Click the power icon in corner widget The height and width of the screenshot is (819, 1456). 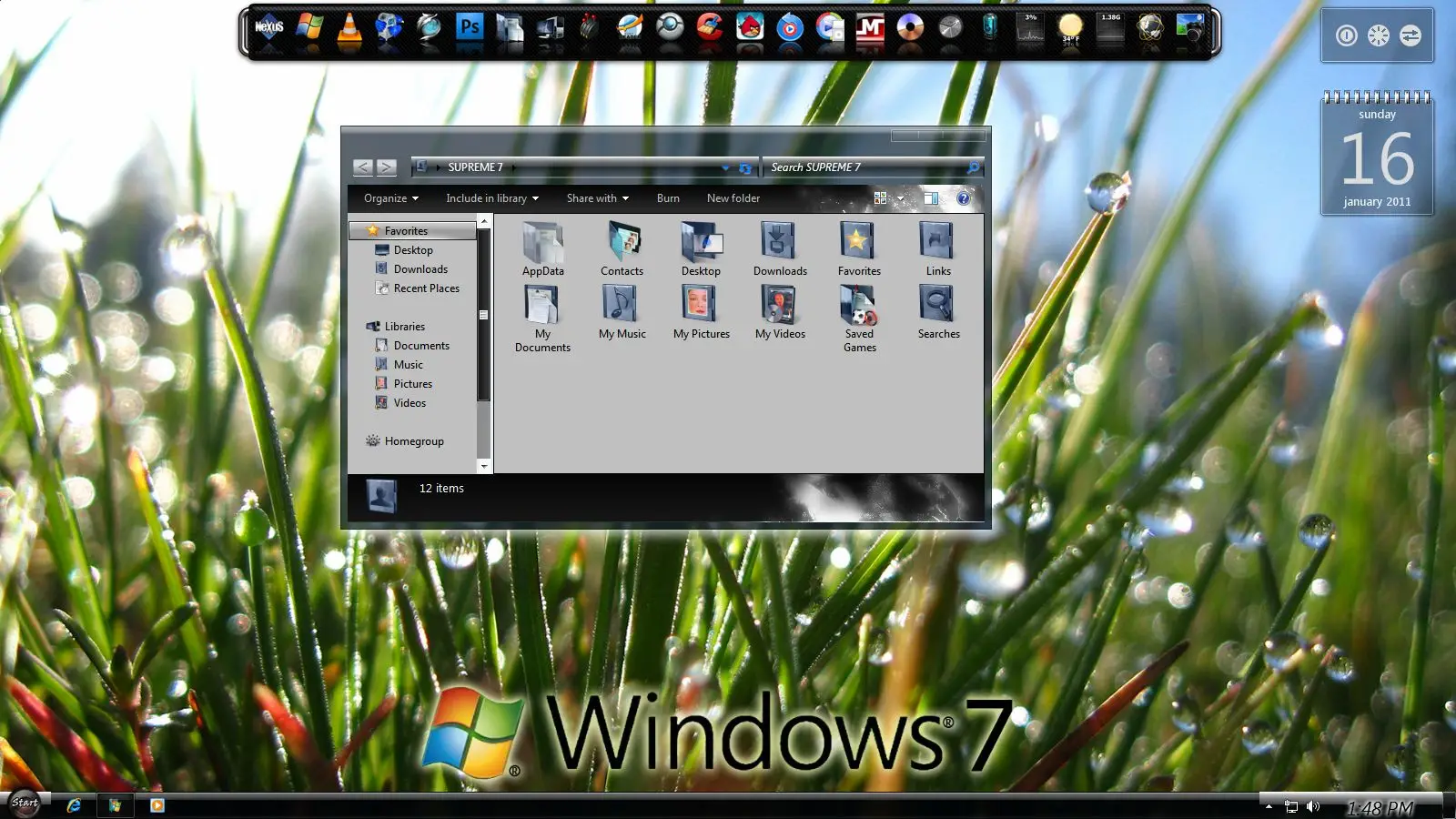(x=1347, y=35)
